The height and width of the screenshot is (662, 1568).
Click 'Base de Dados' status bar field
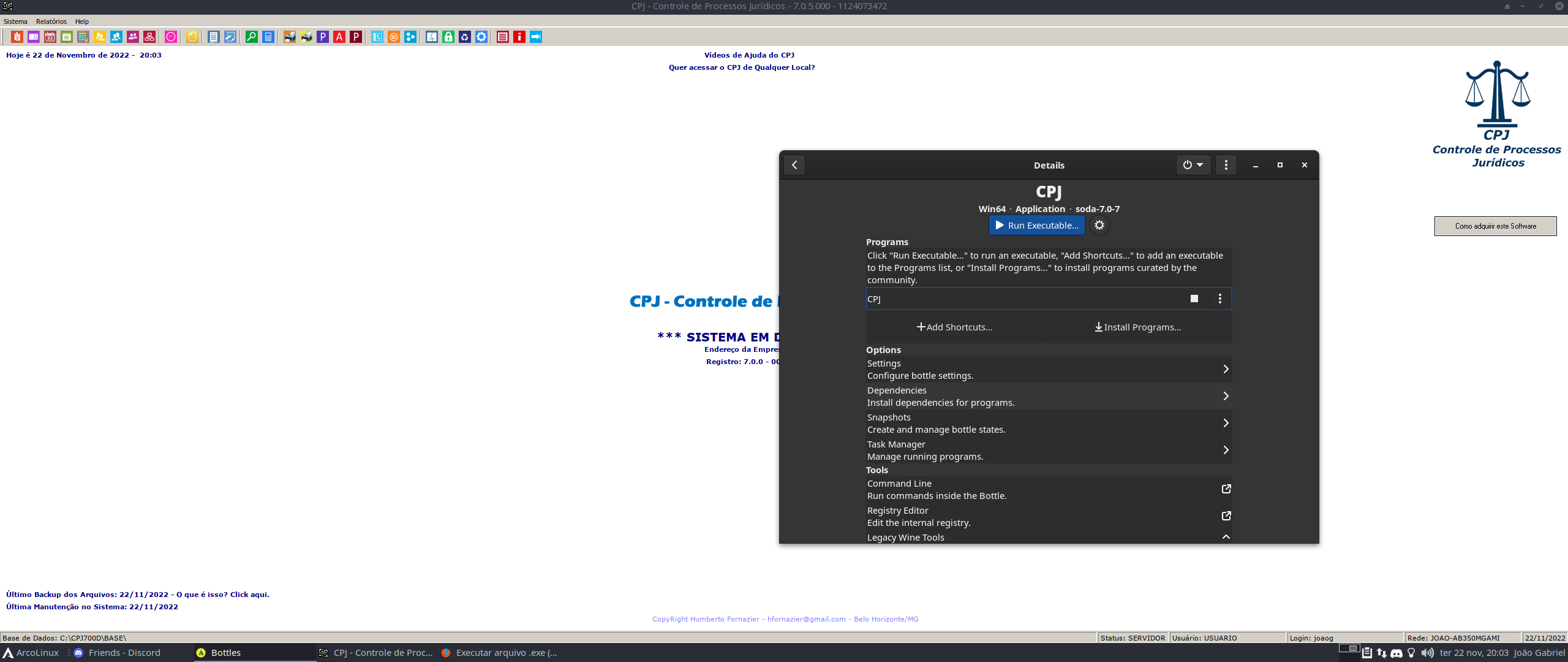(x=548, y=638)
